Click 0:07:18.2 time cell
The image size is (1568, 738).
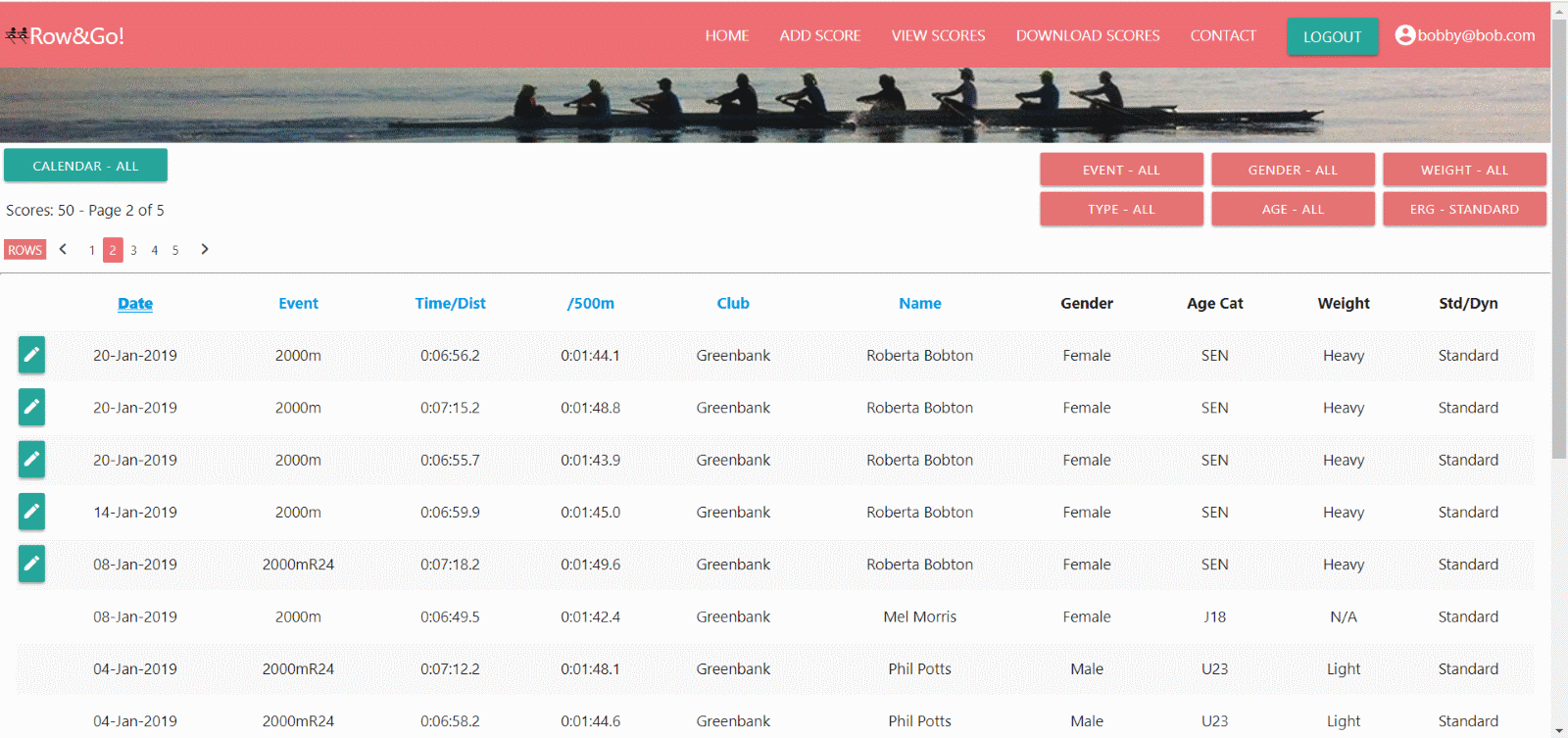[x=450, y=564]
